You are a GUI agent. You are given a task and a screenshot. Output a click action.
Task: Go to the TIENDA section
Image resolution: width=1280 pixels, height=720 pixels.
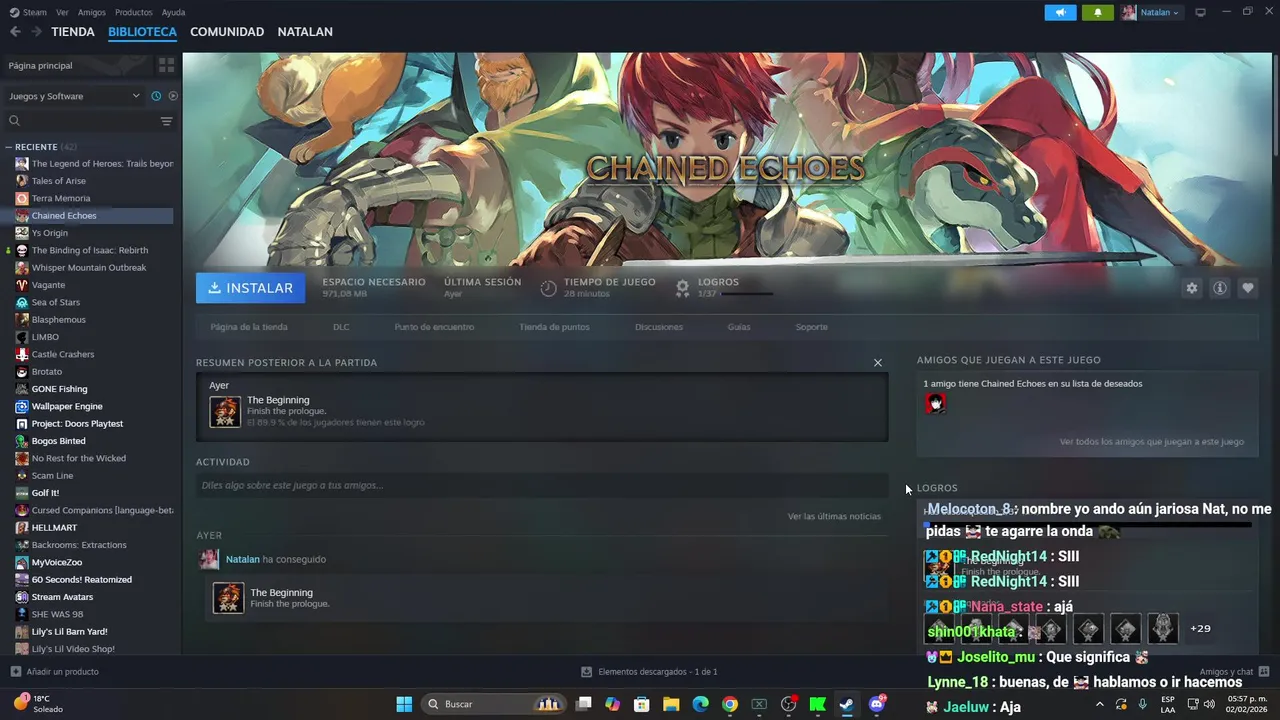coord(73,32)
